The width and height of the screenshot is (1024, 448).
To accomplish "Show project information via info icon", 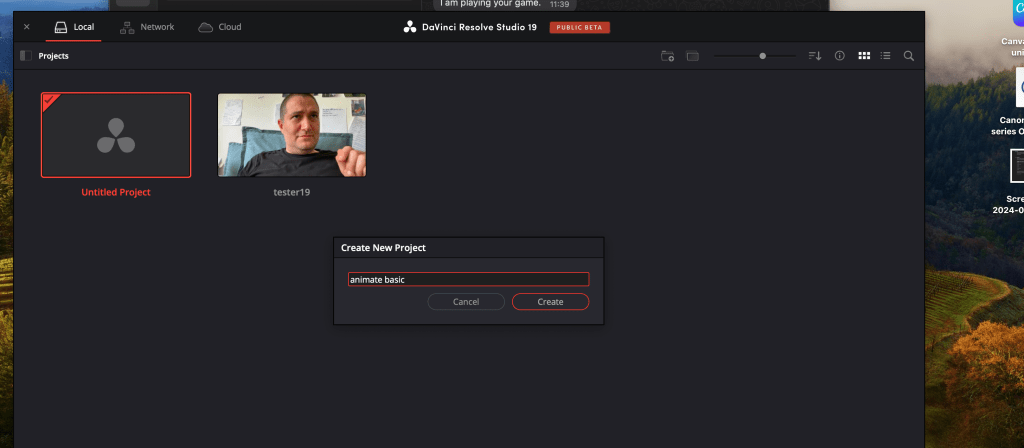I will click(840, 56).
